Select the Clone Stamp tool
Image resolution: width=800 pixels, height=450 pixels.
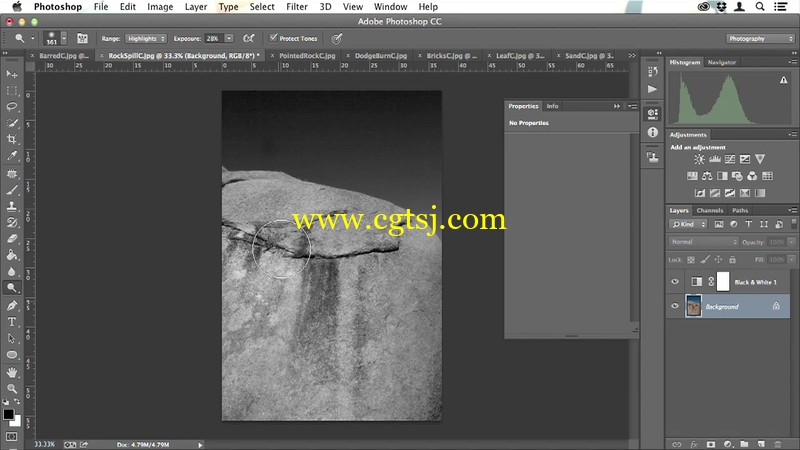[11, 206]
